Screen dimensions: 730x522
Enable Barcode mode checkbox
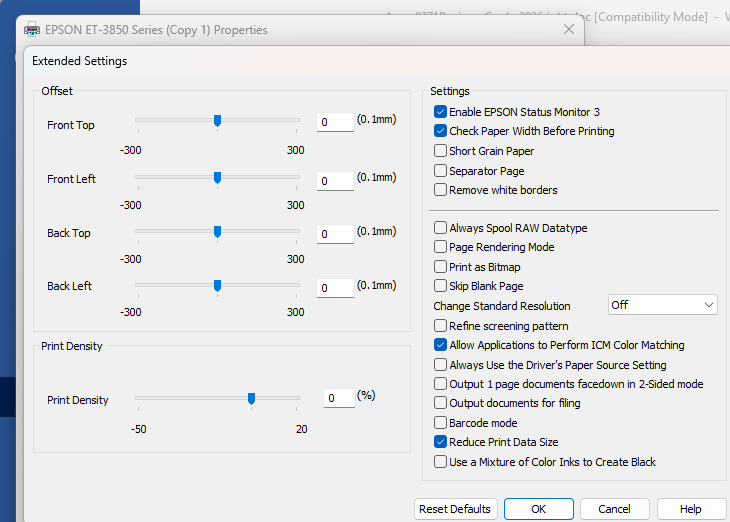point(441,423)
